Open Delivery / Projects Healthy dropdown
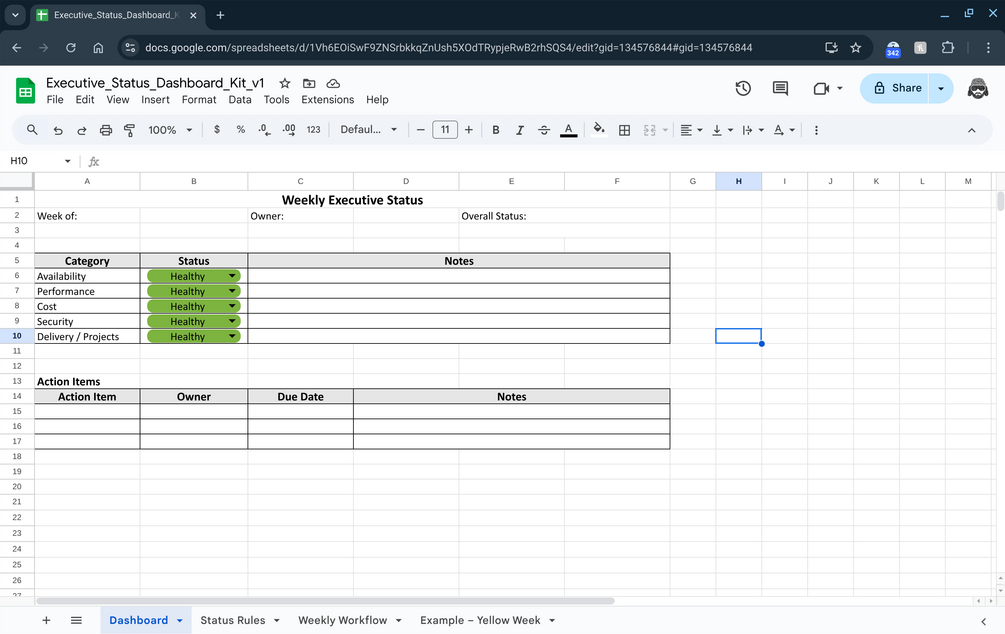1005x634 pixels. click(194, 337)
